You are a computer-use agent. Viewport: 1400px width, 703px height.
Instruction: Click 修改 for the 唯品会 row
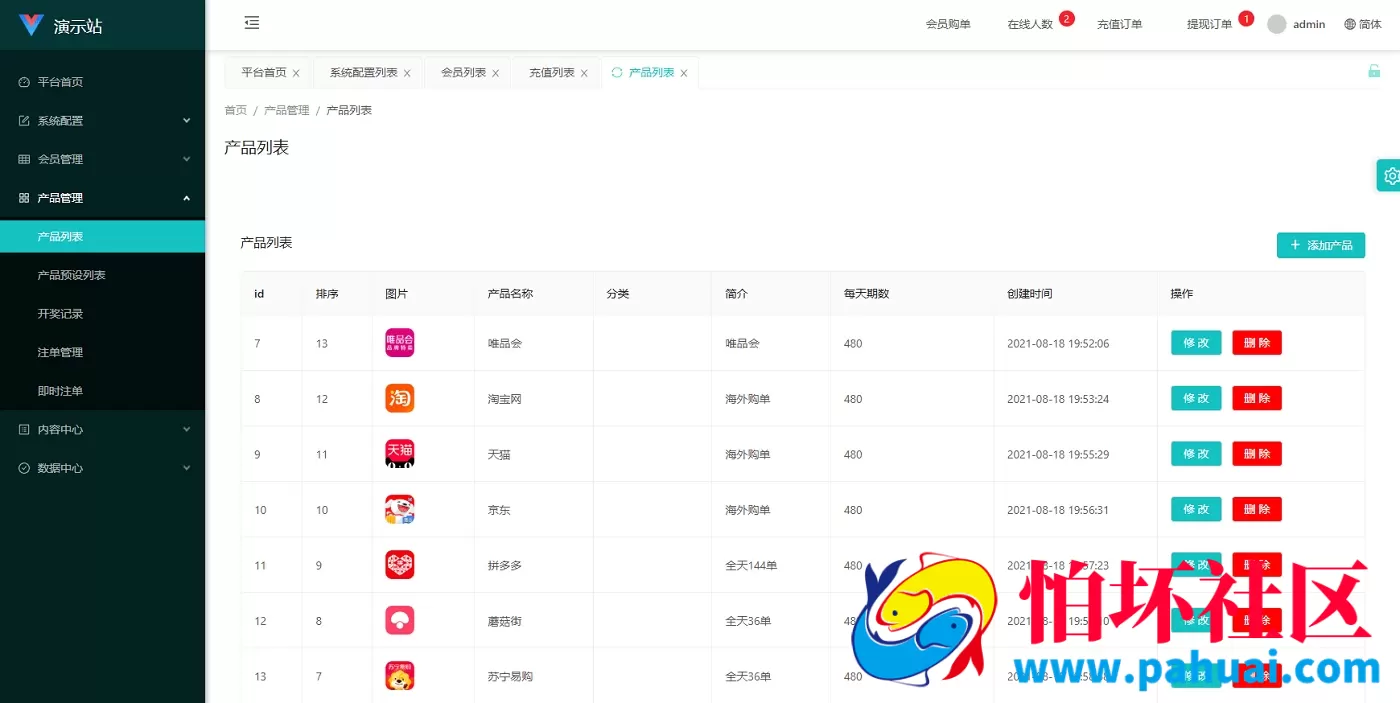[x=1196, y=343]
